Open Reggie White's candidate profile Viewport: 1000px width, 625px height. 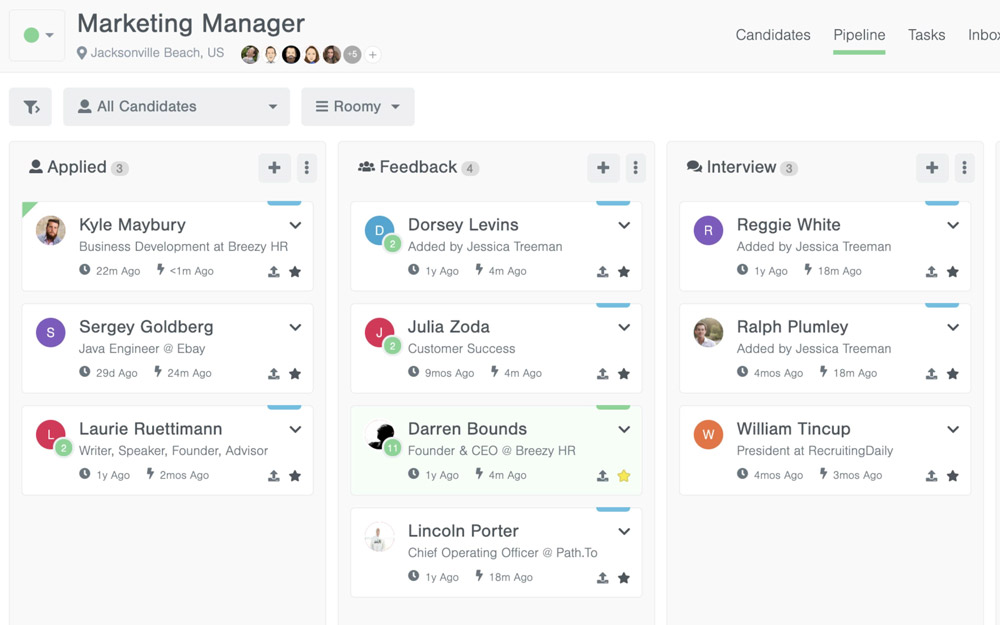click(788, 225)
